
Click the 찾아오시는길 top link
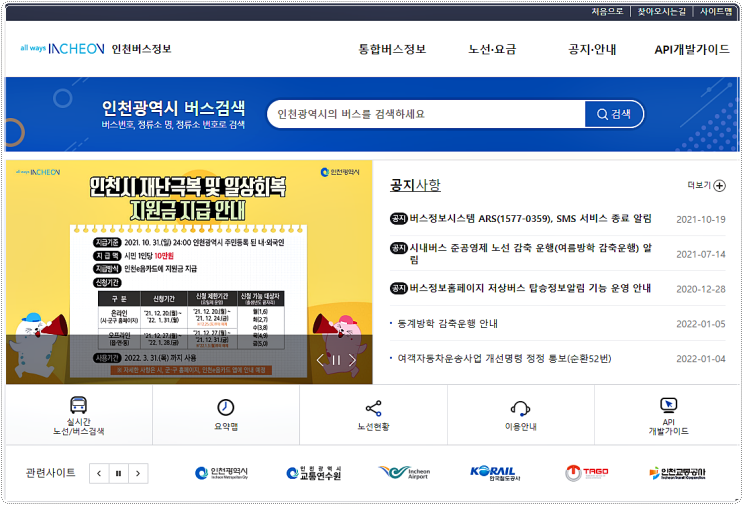[661, 11]
